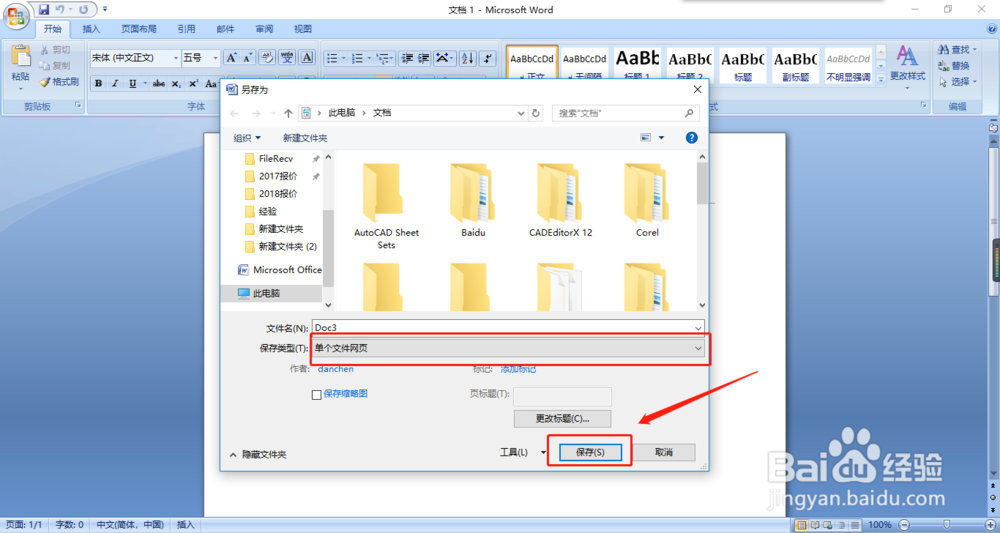The width and height of the screenshot is (1000, 533).
Task: Open the 工具(L) dropdown
Action: pyautogui.click(x=522, y=452)
